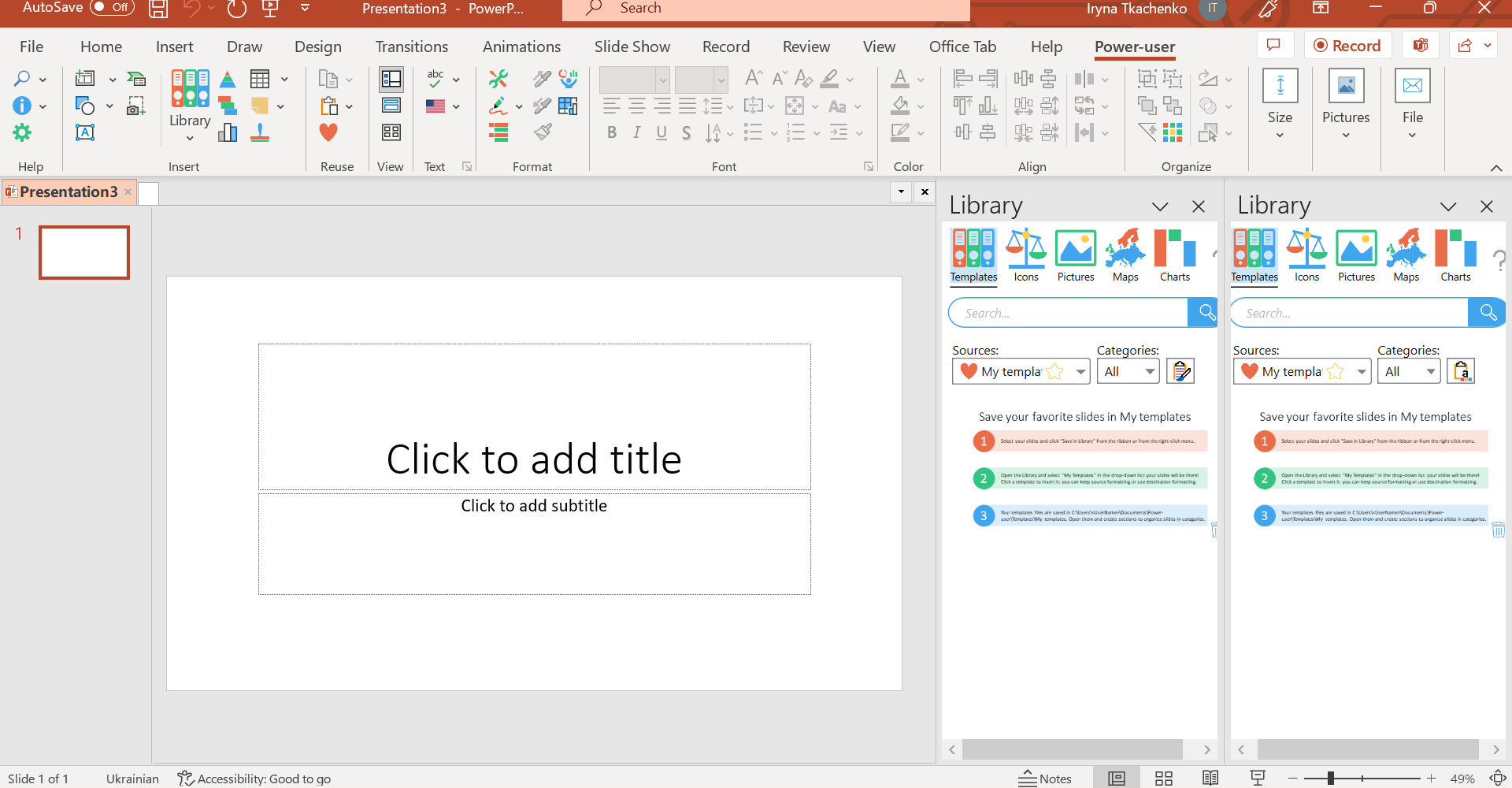Click search magnifier in left Library pane

click(x=1204, y=313)
